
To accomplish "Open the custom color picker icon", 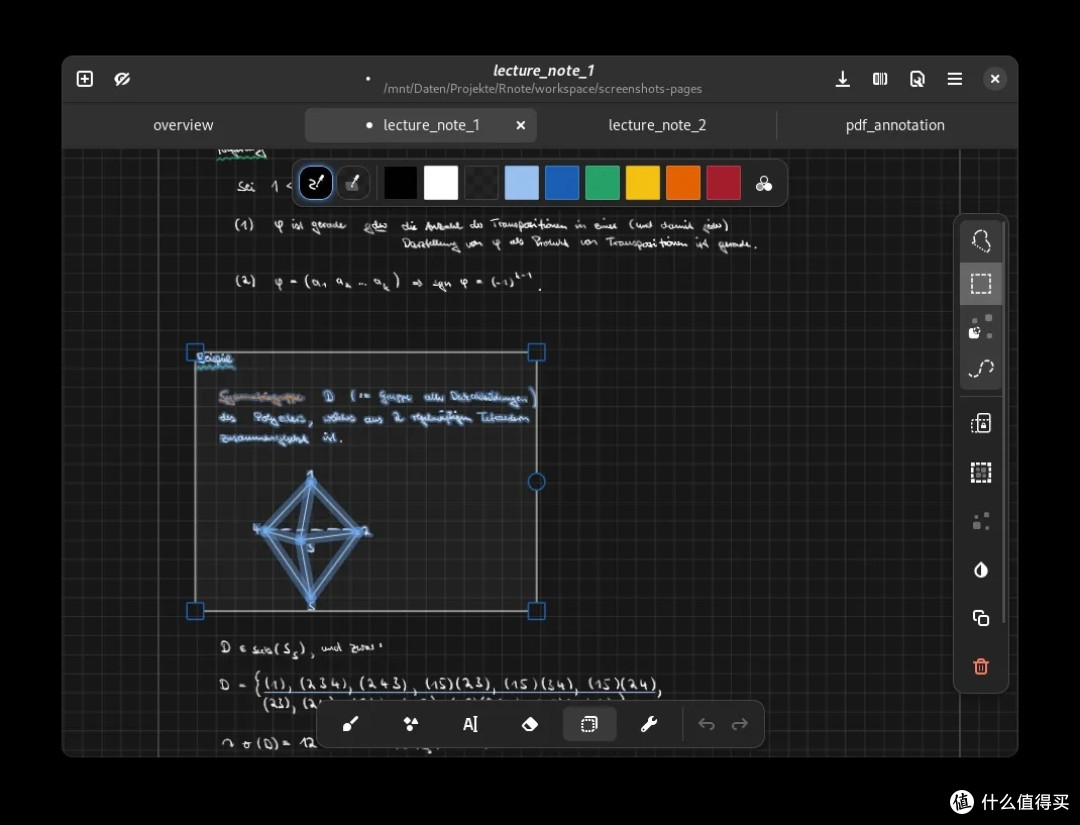I will click(764, 184).
